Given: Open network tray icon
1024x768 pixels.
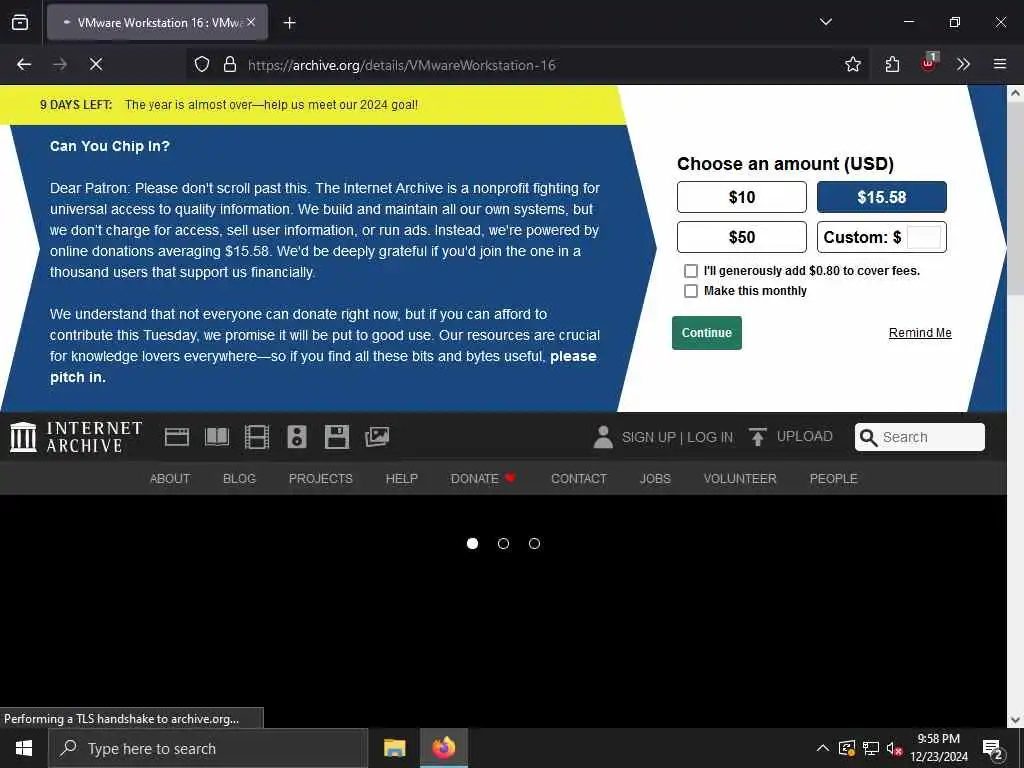Looking at the screenshot, I should 871,748.
